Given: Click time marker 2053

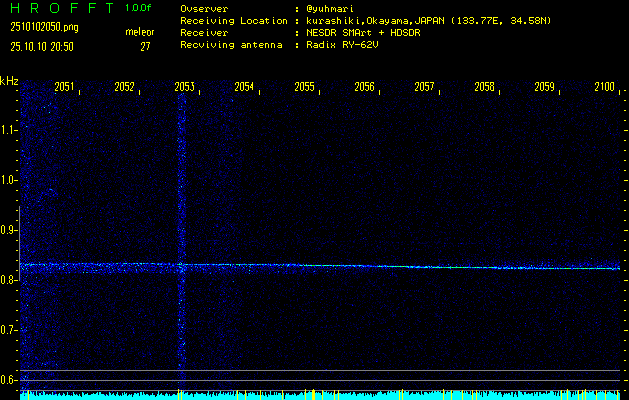Looking at the screenshot, I should click(185, 87).
